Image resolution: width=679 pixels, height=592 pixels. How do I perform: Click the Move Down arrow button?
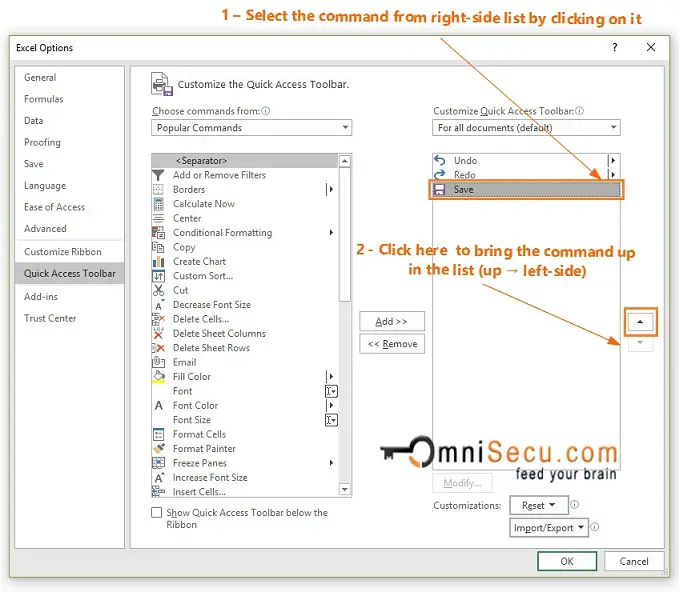point(640,343)
